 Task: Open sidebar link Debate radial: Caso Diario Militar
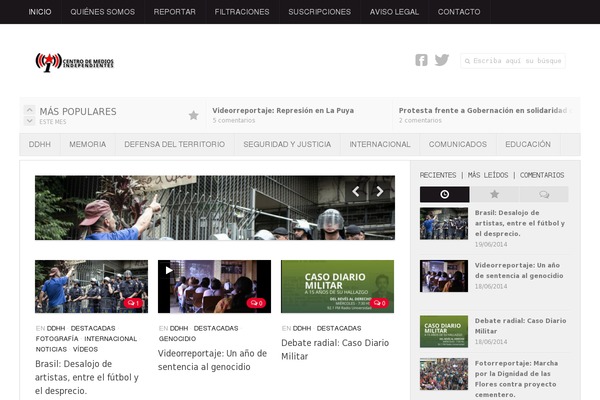coord(520,326)
